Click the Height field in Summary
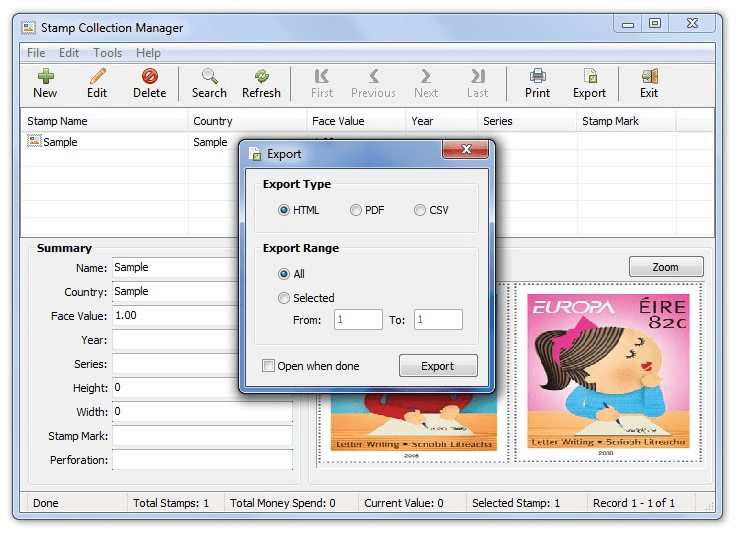This screenshot has width=736, height=534. click(x=176, y=387)
